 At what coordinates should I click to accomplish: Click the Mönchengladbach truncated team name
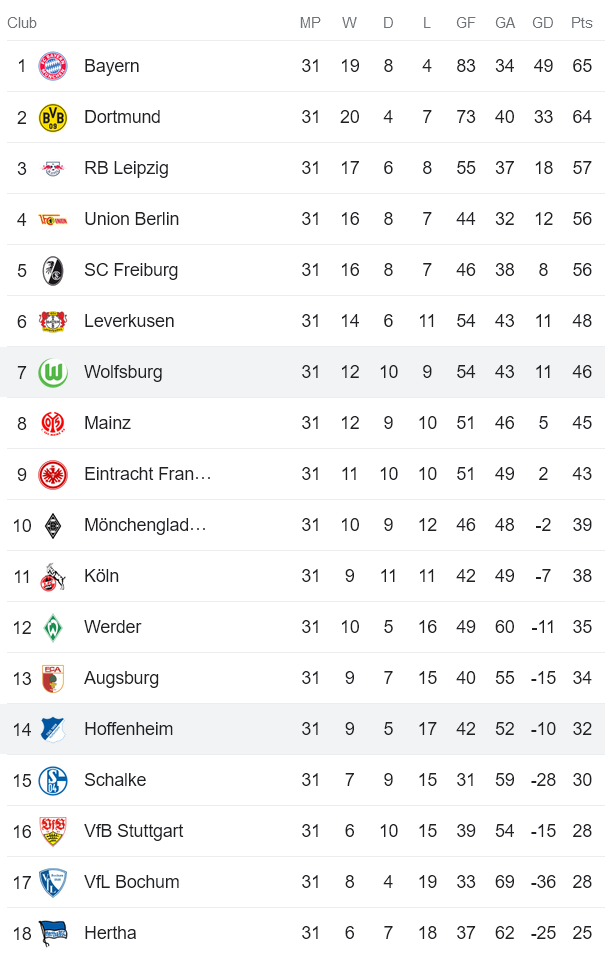[x=144, y=525]
